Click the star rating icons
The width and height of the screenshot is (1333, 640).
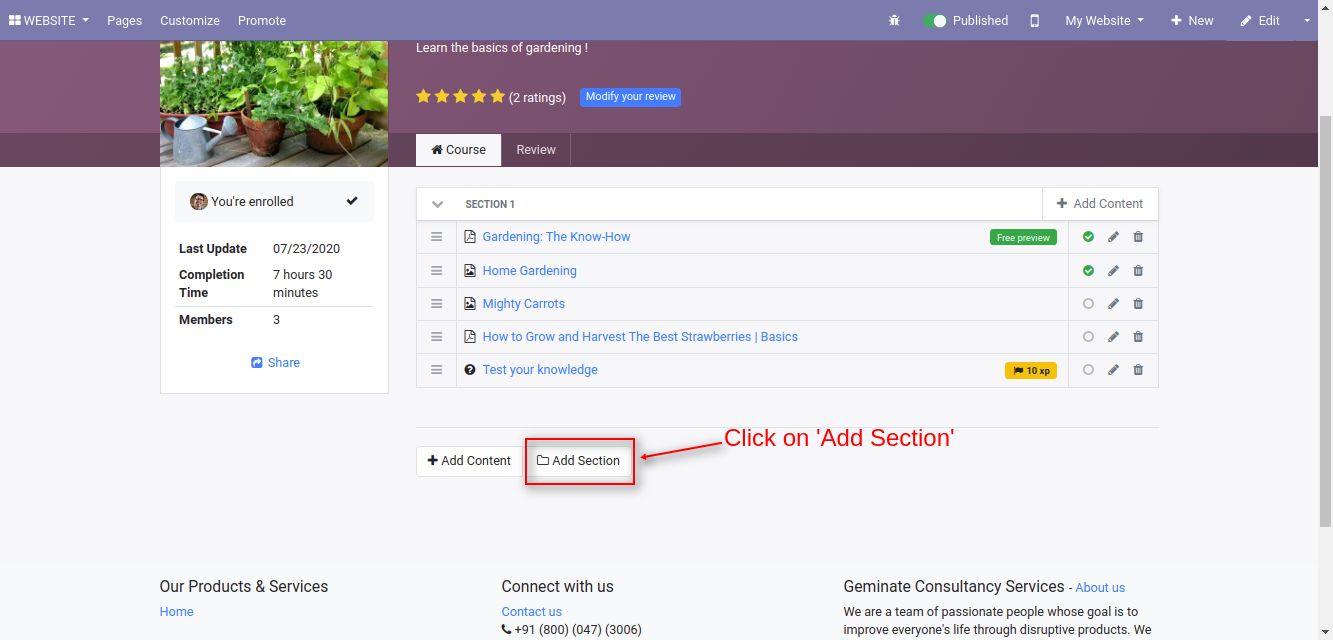point(460,97)
